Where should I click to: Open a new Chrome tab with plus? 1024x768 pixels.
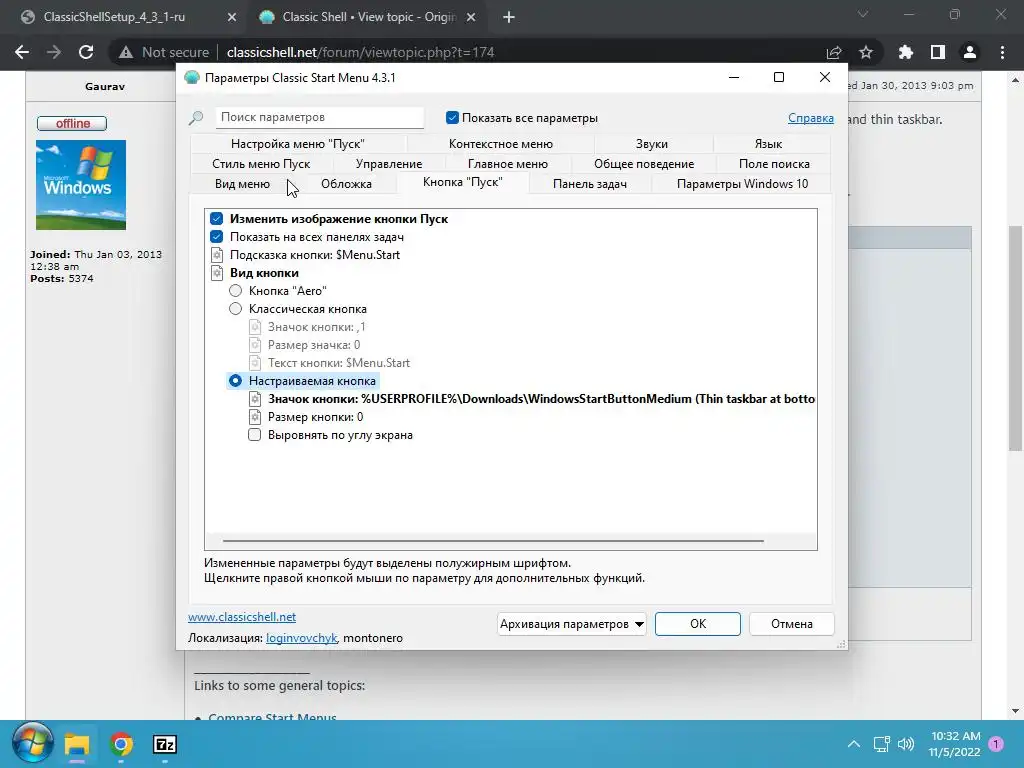click(509, 18)
